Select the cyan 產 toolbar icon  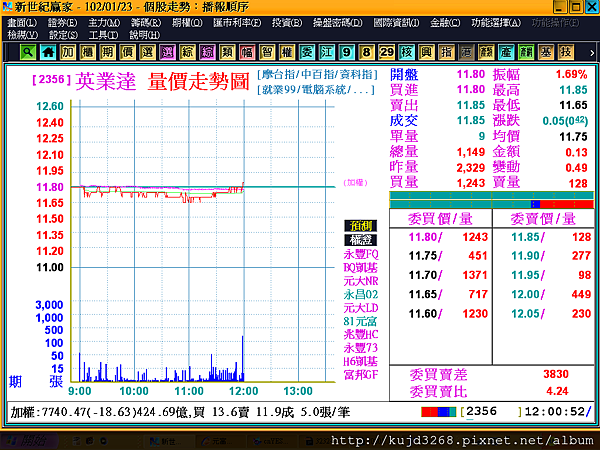point(506,52)
